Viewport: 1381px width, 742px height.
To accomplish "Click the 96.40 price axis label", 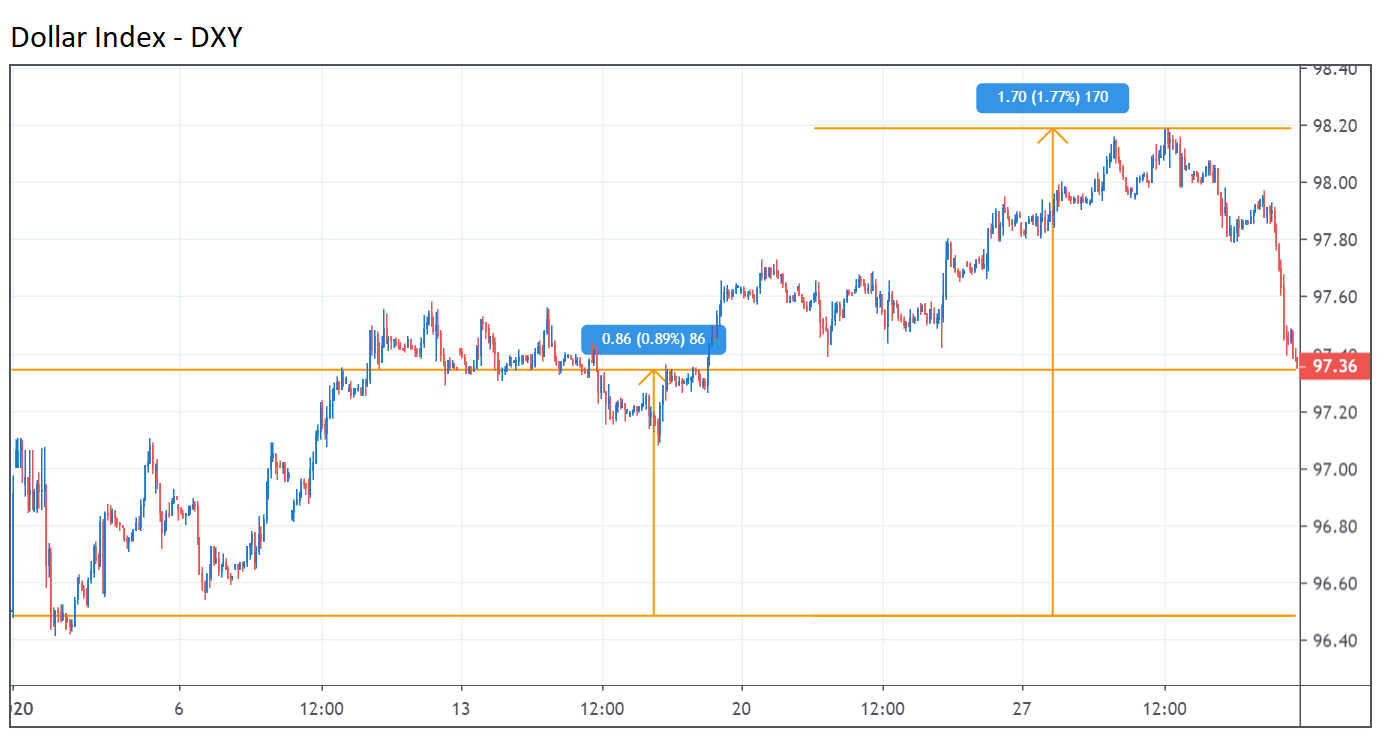I will coord(1332,641).
